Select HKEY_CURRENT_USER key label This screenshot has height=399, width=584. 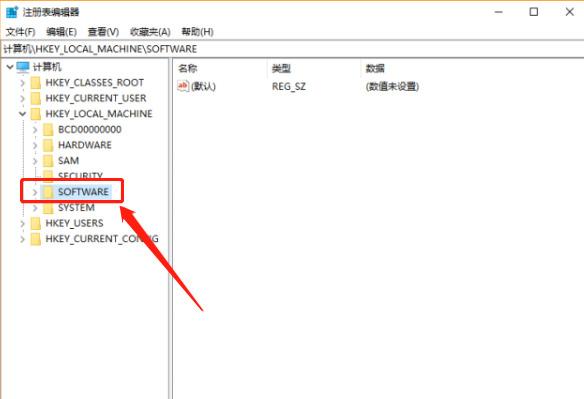pyautogui.click(x=96, y=98)
